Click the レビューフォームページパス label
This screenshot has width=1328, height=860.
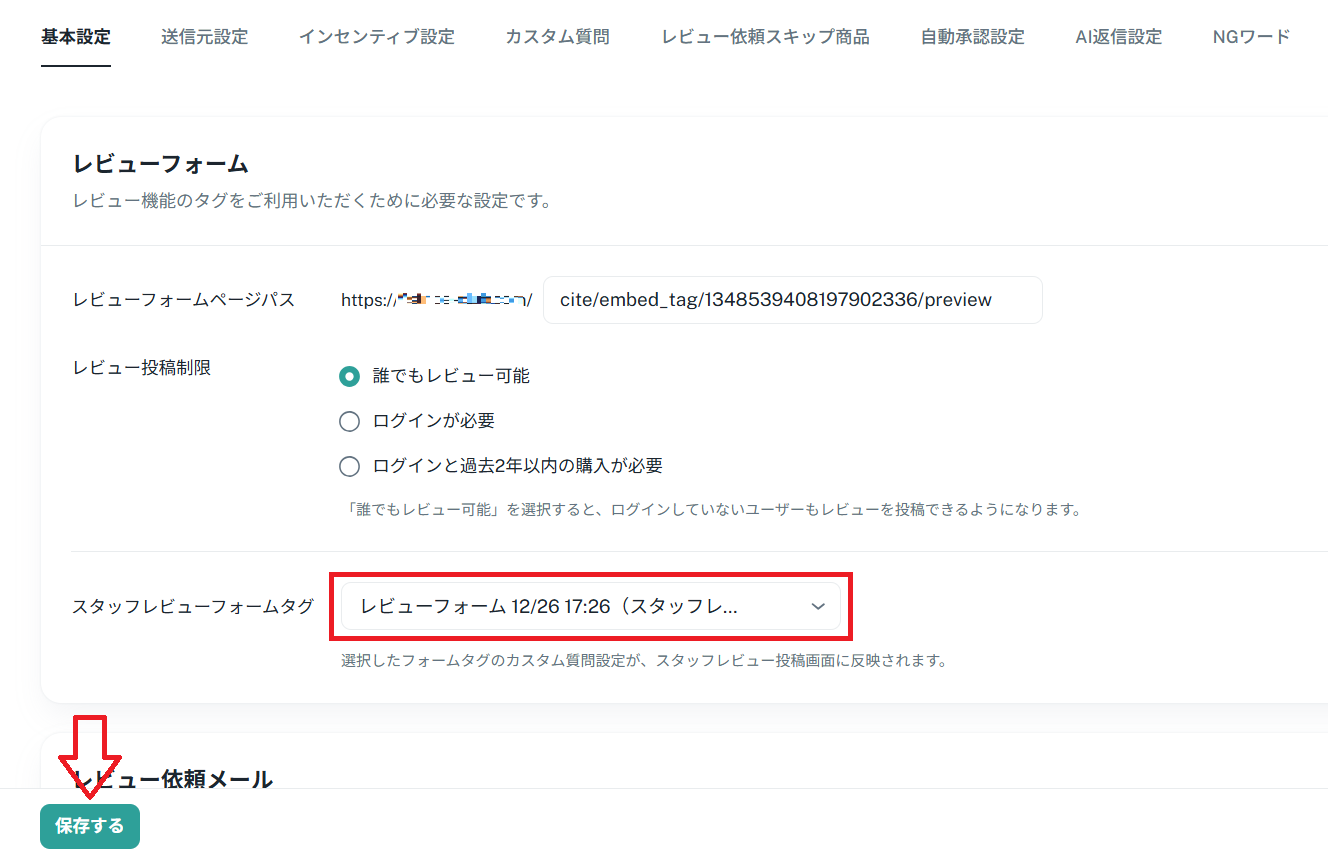pos(183,300)
